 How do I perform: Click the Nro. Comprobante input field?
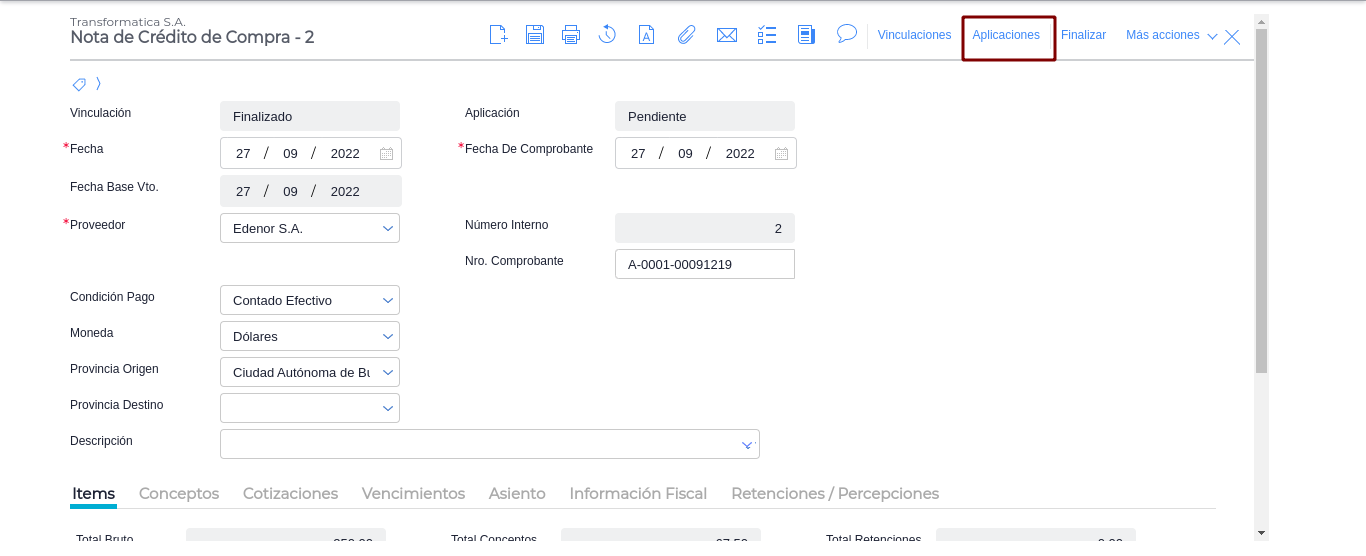(x=705, y=265)
